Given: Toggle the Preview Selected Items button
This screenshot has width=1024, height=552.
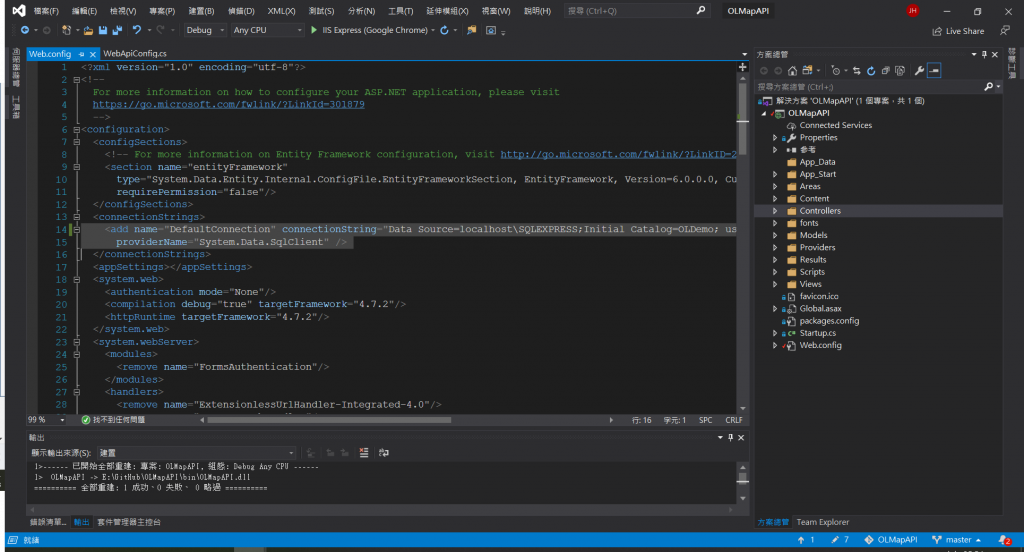Looking at the screenshot, I should point(934,71).
